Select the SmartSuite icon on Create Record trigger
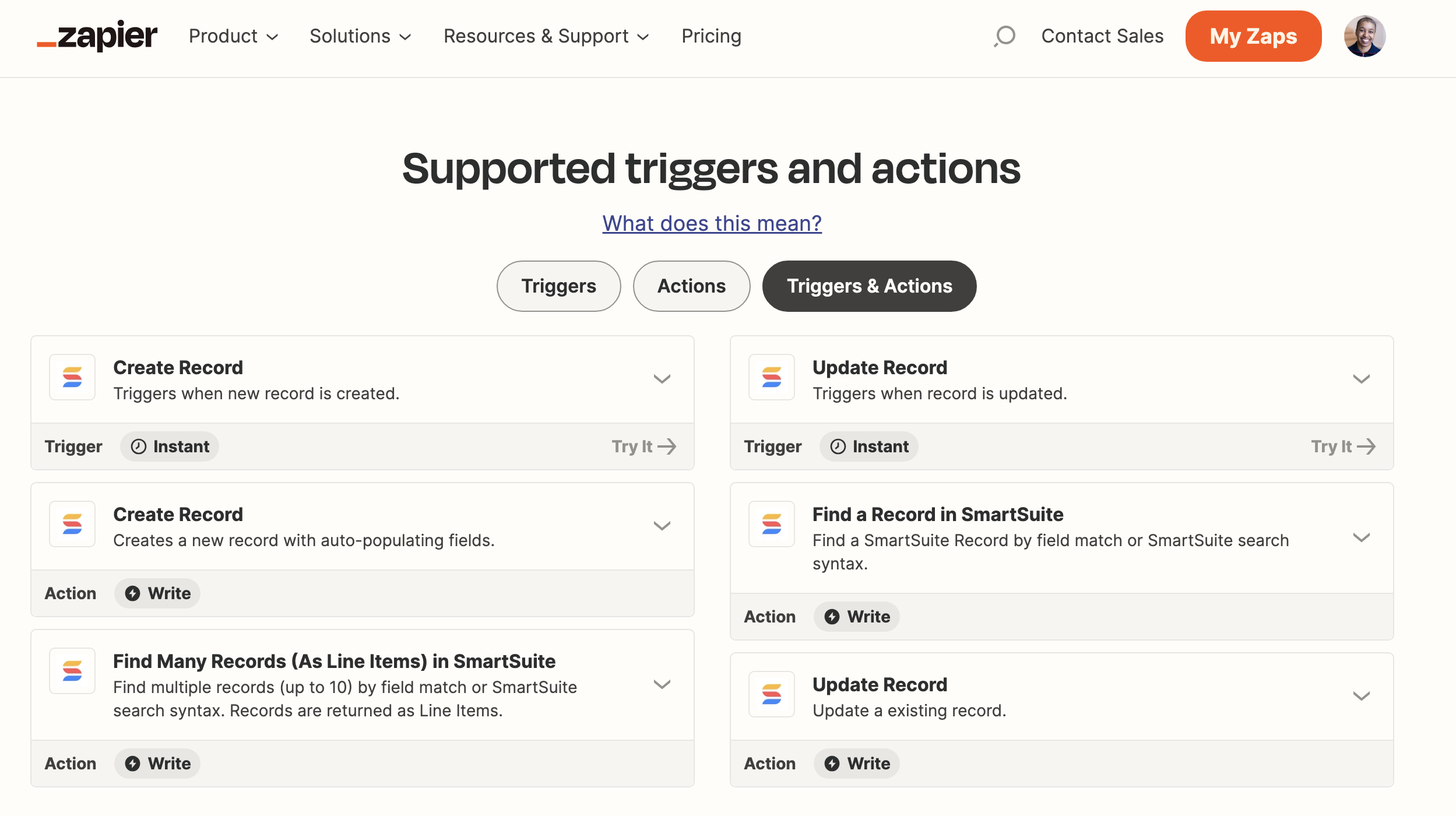This screenshot has width=1456, height=816. pyautogui.click(x=72, y=377)
